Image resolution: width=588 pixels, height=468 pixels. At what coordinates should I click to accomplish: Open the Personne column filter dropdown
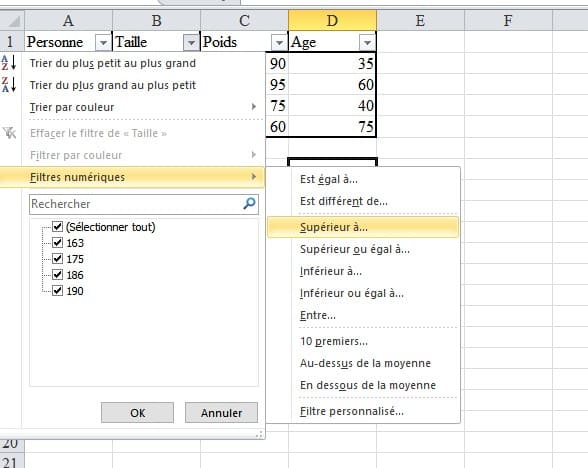click(103, 42)
